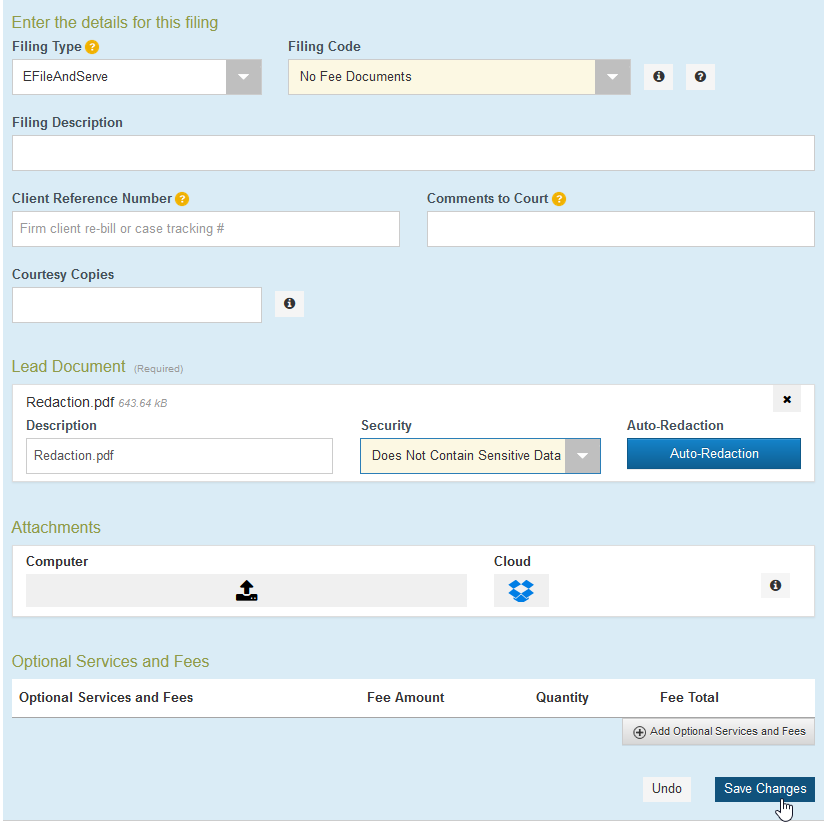837x833 pixels.
Task: Click the Filing Type help question icon
Action: [x=92, y=47]
